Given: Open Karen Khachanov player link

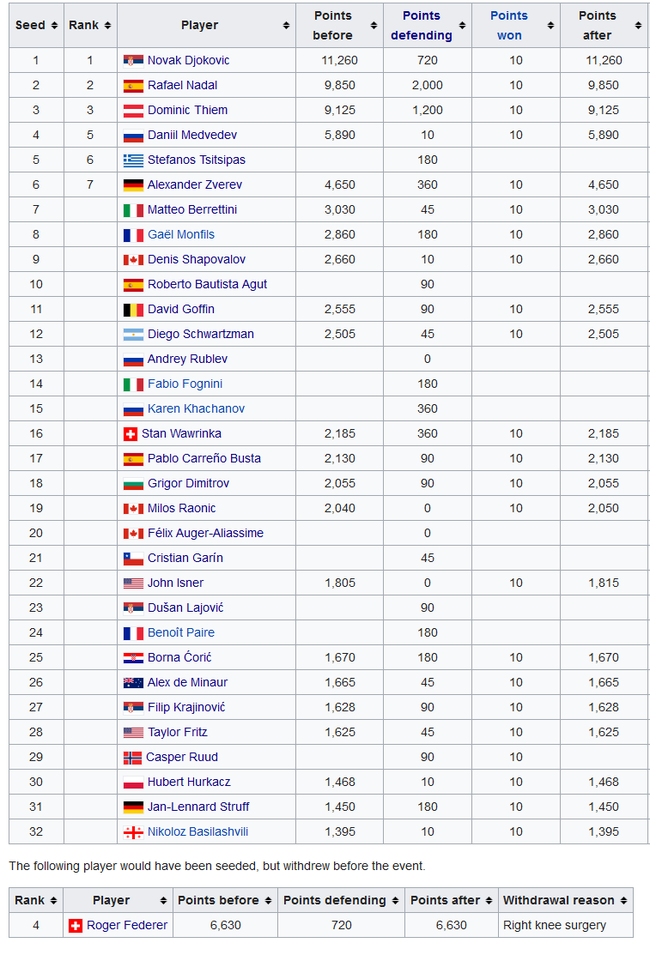Looking at the screenshot, I should (196, 409).
